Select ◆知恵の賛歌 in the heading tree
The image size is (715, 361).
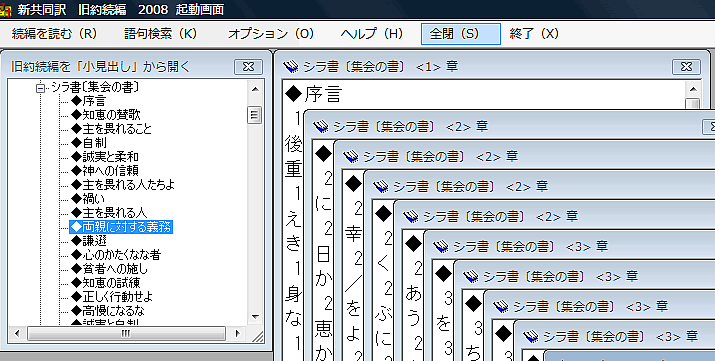(x=106, y=115)
